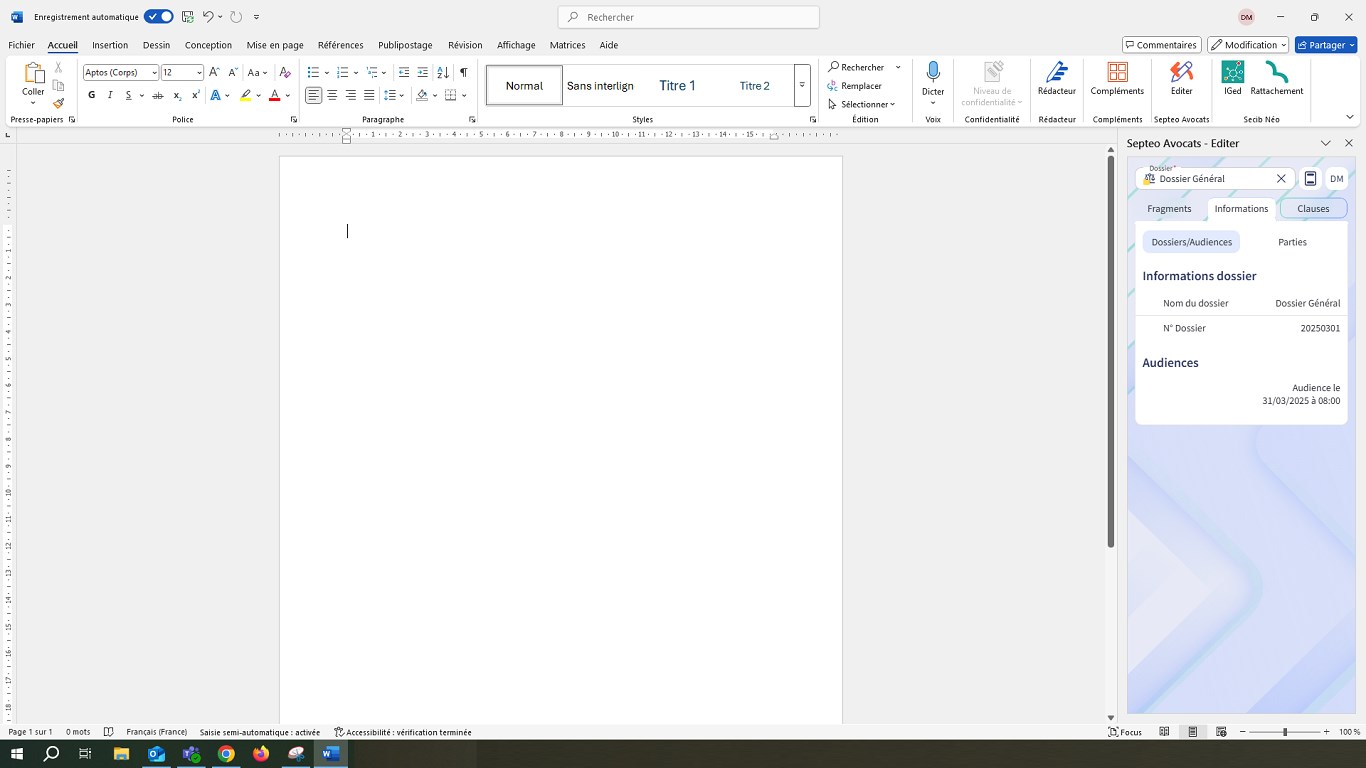Right-align the paragraph
Viewport: 1366px width, 768px height.
pyautogui.click(x=351, y=95)
